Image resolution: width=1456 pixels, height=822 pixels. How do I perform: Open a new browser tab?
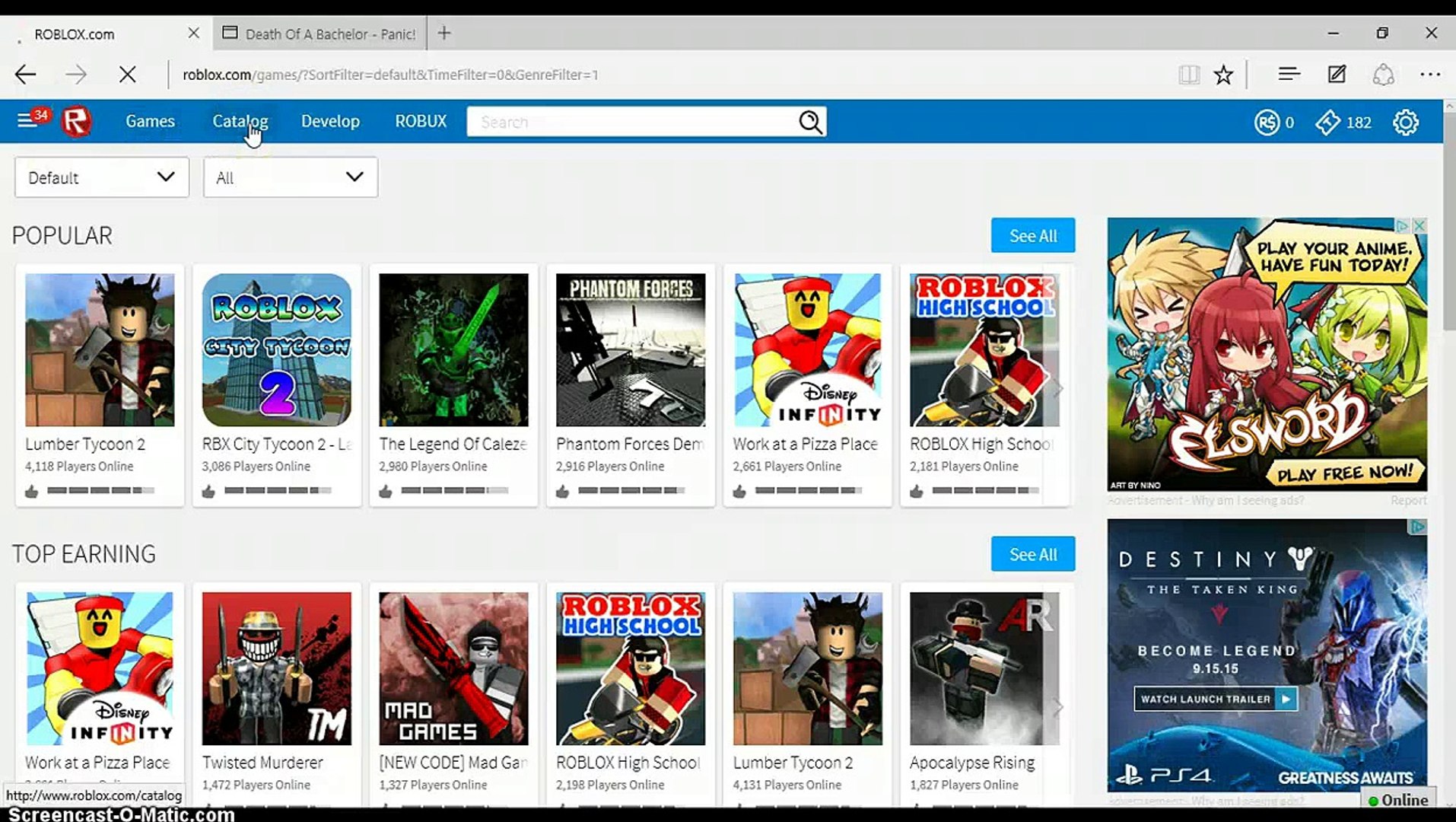pos(444,33)
